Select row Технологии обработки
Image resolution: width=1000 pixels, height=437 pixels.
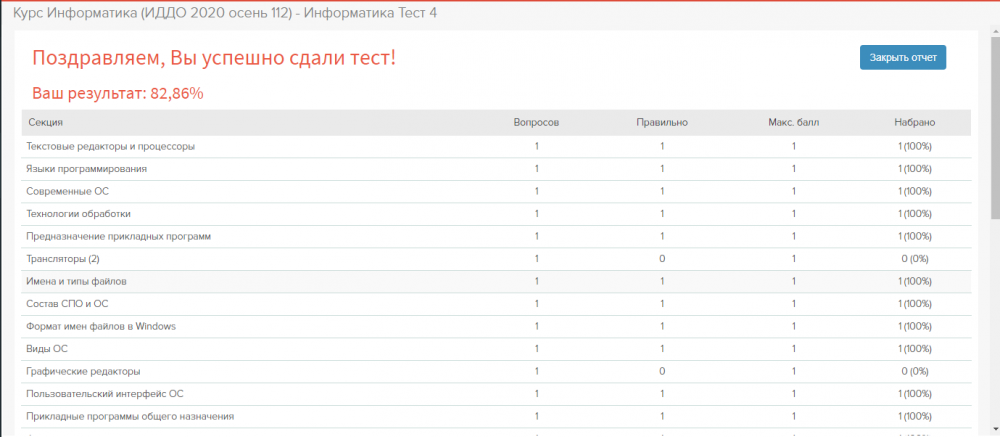tap(496, 214)
